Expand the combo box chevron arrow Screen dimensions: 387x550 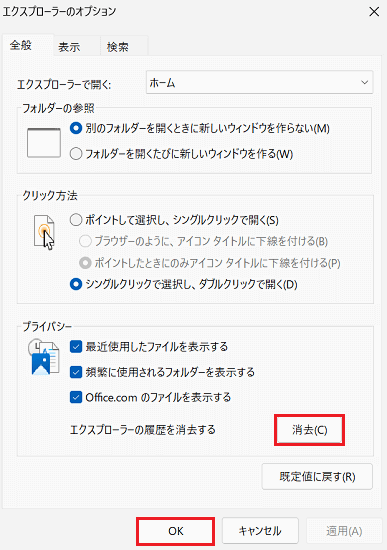pos(365,82)
